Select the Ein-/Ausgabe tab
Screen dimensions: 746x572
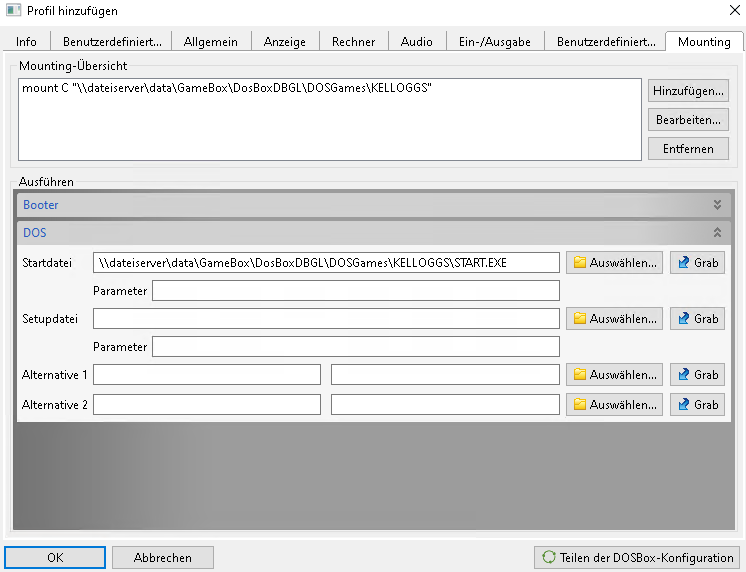pos(494,42)
